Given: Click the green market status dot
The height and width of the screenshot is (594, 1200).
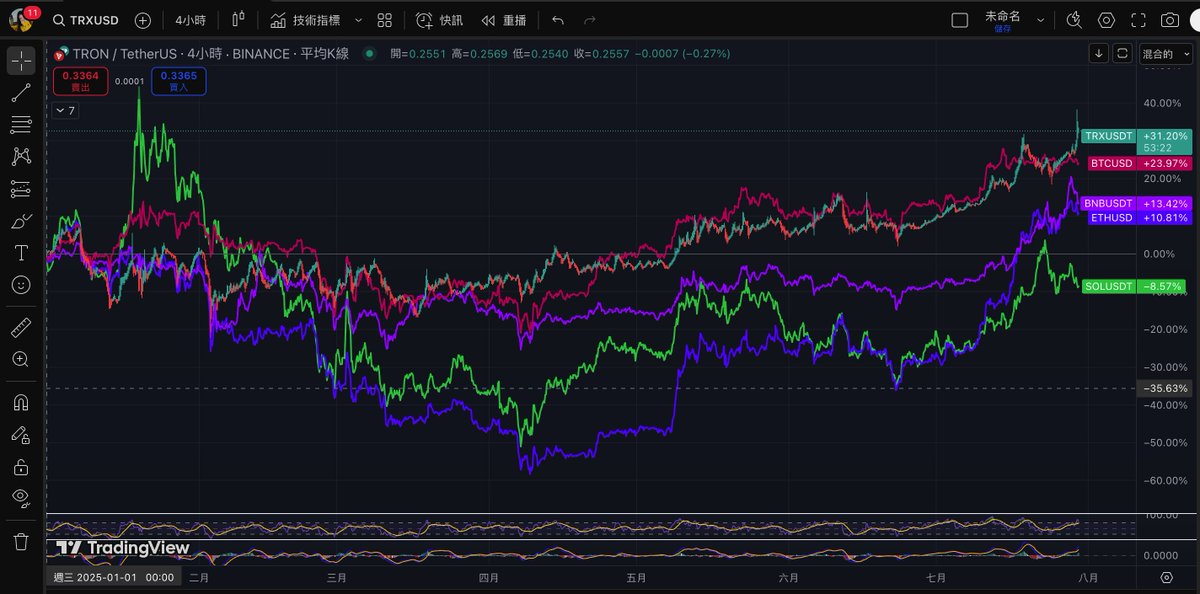Looking at the screenshot, I should pos(369,54).
